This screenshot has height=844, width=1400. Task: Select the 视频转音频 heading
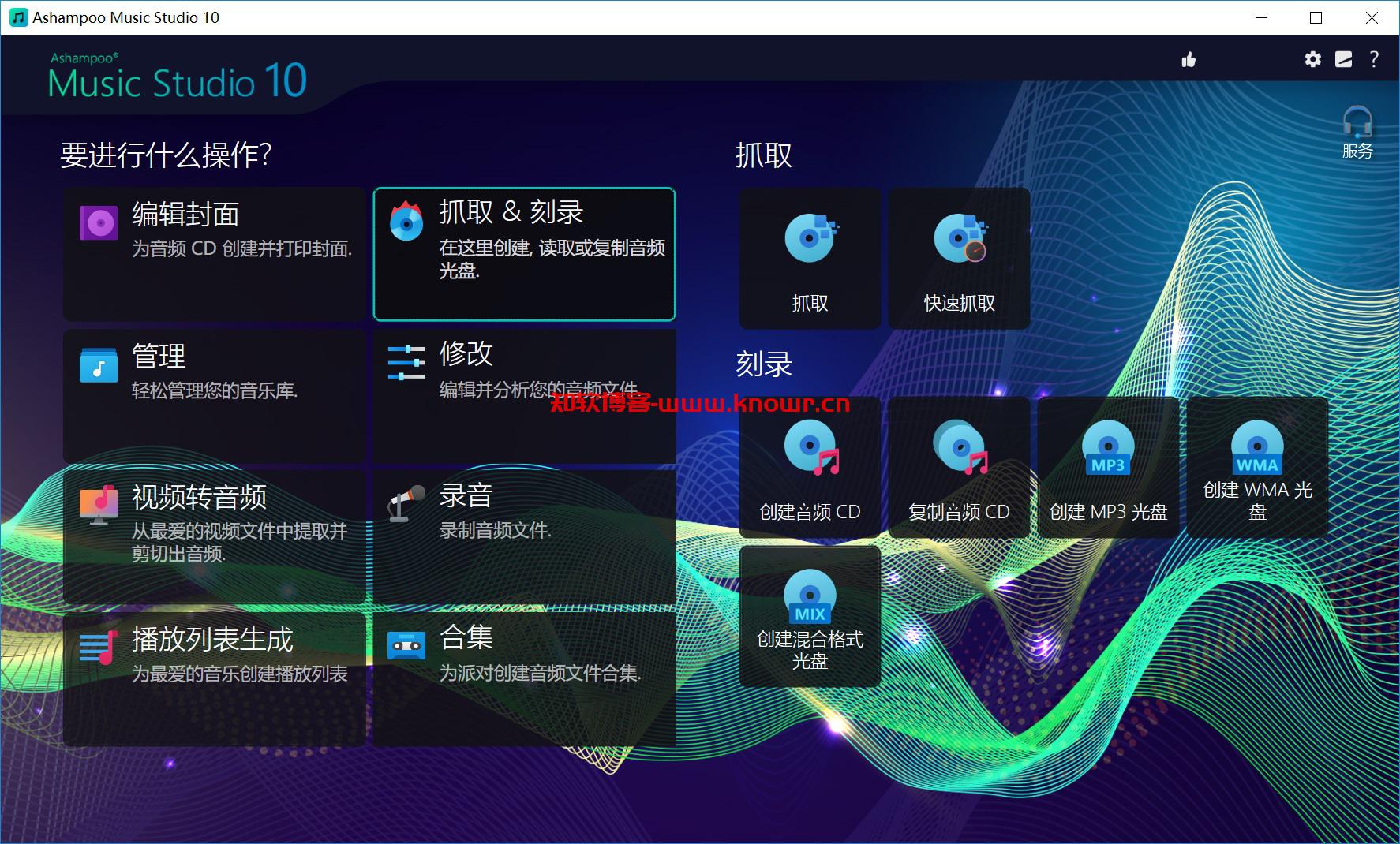point(200,497)
